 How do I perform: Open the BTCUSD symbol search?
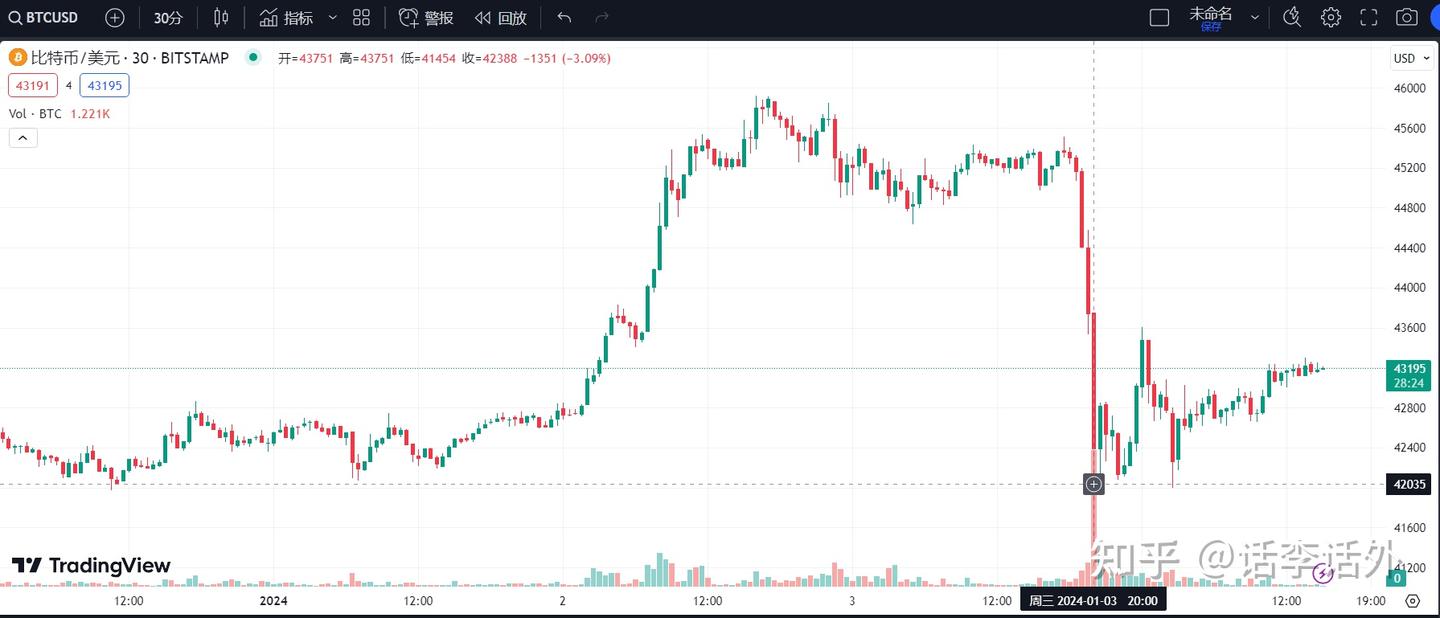pyautogui.click(x=45, y=18)
